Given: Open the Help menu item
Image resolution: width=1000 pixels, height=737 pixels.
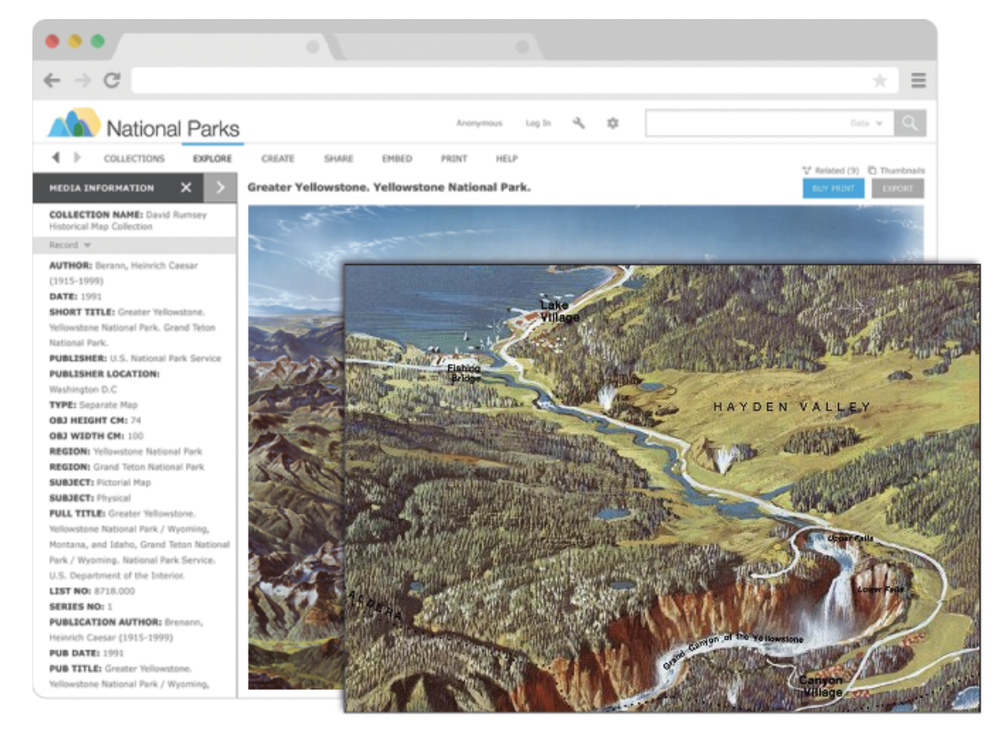Looking at the screenshot, I should click(x=506, y=159).
